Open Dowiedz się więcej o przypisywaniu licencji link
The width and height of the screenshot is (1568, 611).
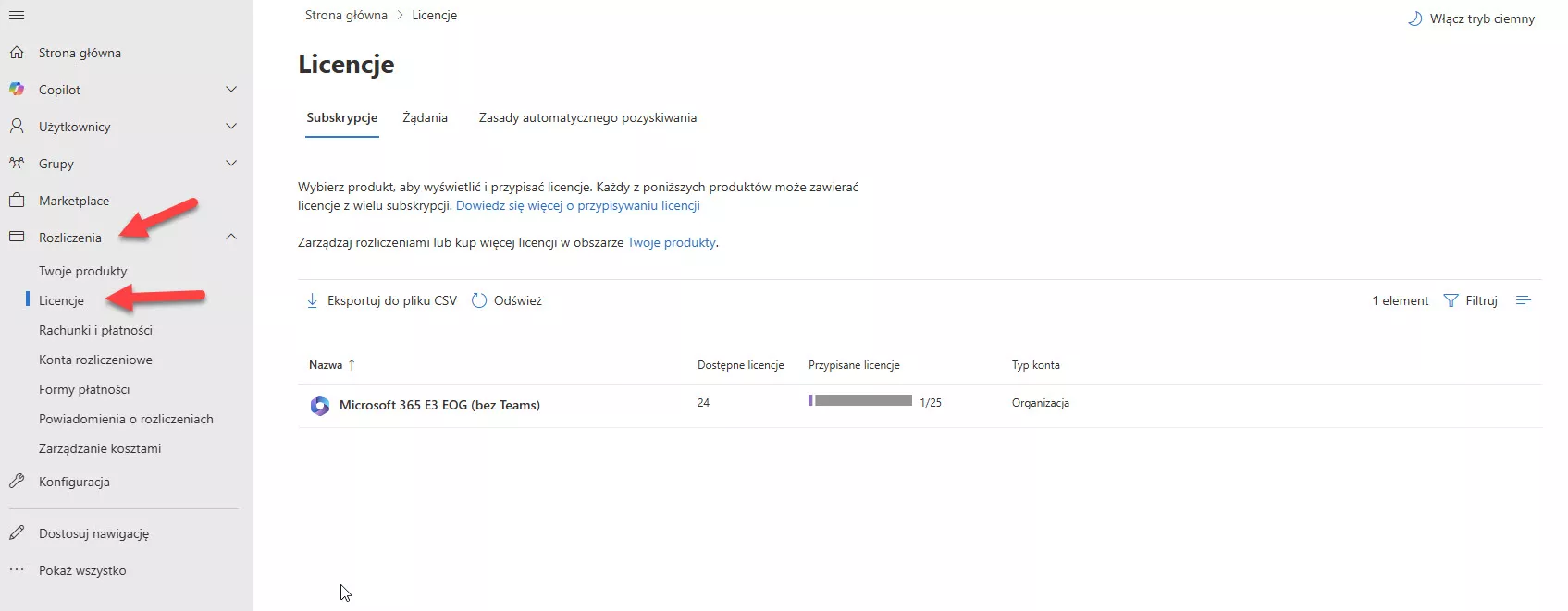point(577,205)
